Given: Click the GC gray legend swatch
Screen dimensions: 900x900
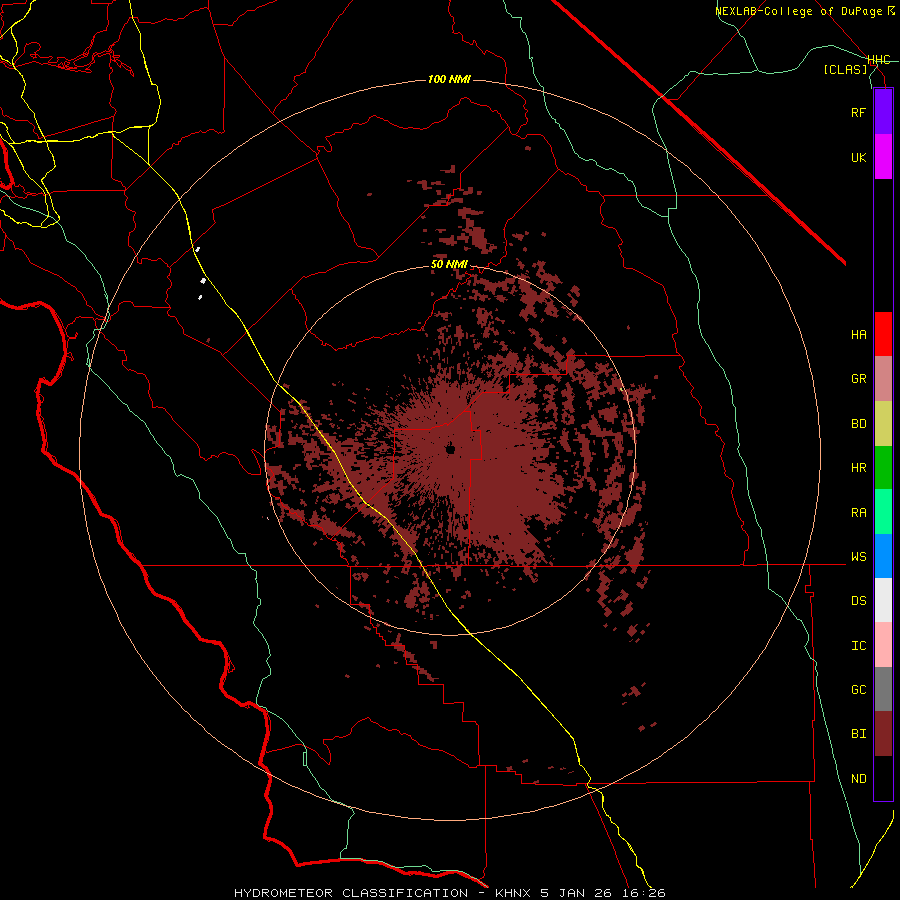Looking at the screenshot, I should [883, 689].
